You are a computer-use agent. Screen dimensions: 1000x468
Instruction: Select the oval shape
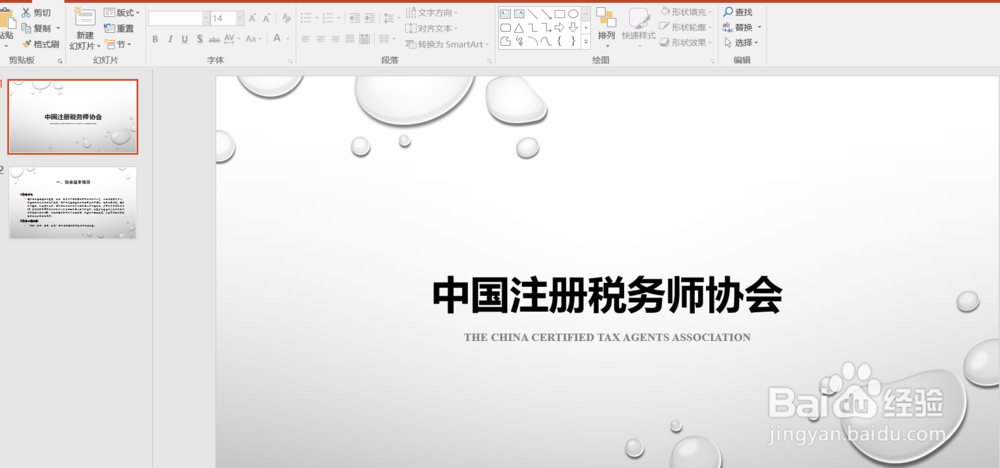coord(573,13)
